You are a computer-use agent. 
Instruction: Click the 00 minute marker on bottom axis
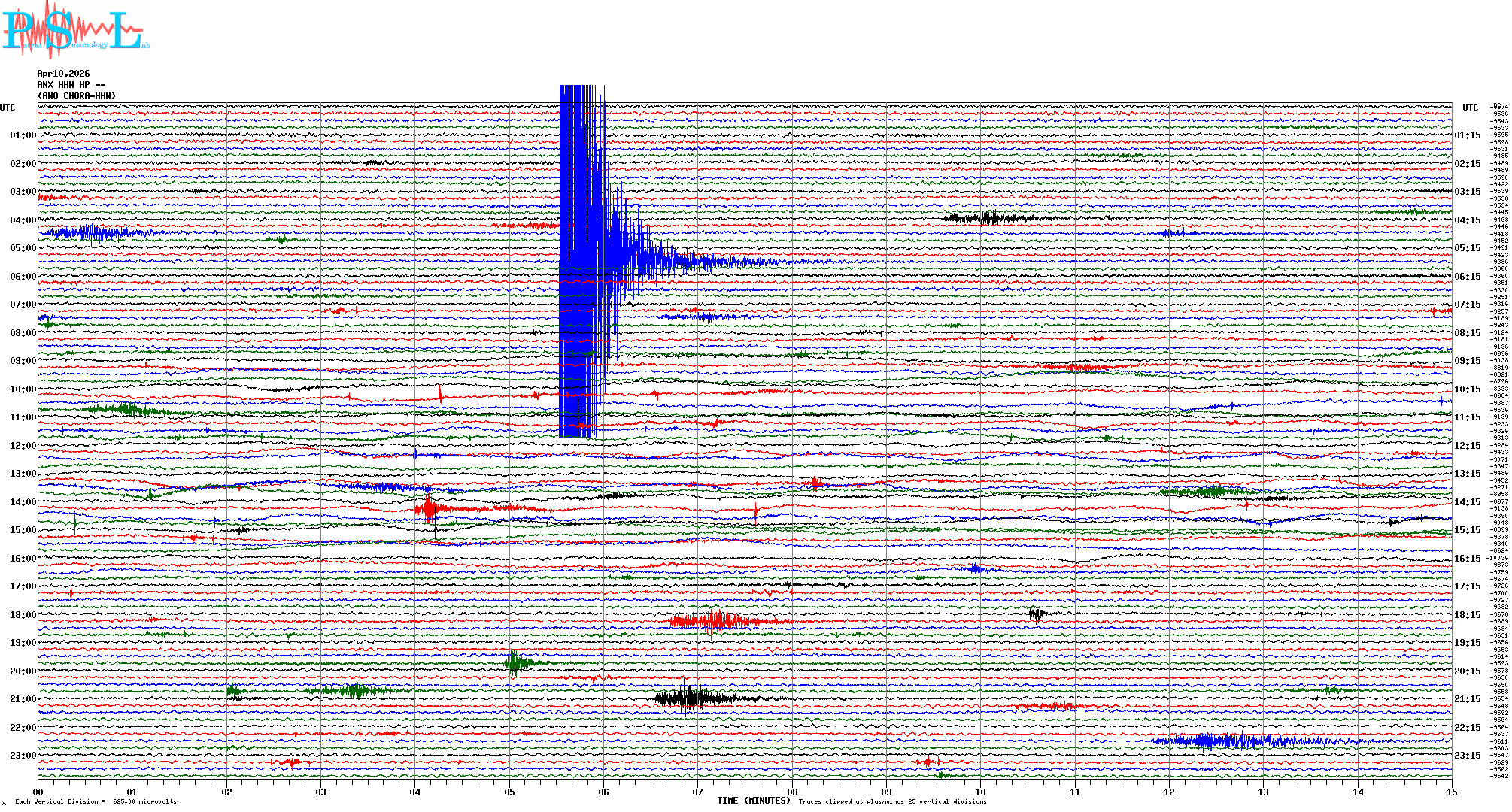click(38, 792)
